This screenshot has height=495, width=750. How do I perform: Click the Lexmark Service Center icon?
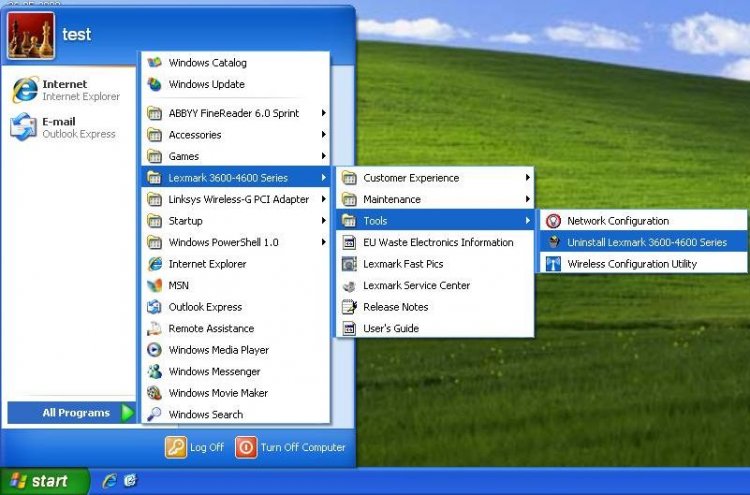click(349, 286)
